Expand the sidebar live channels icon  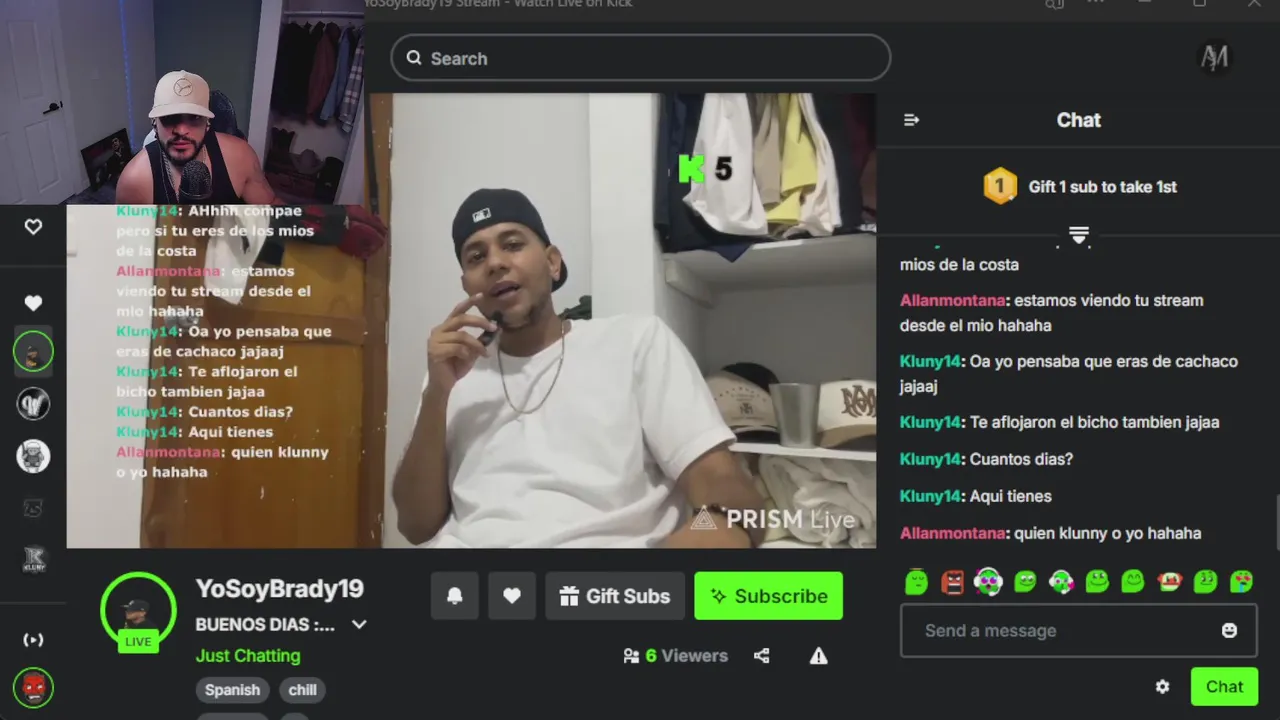[33, 640]
